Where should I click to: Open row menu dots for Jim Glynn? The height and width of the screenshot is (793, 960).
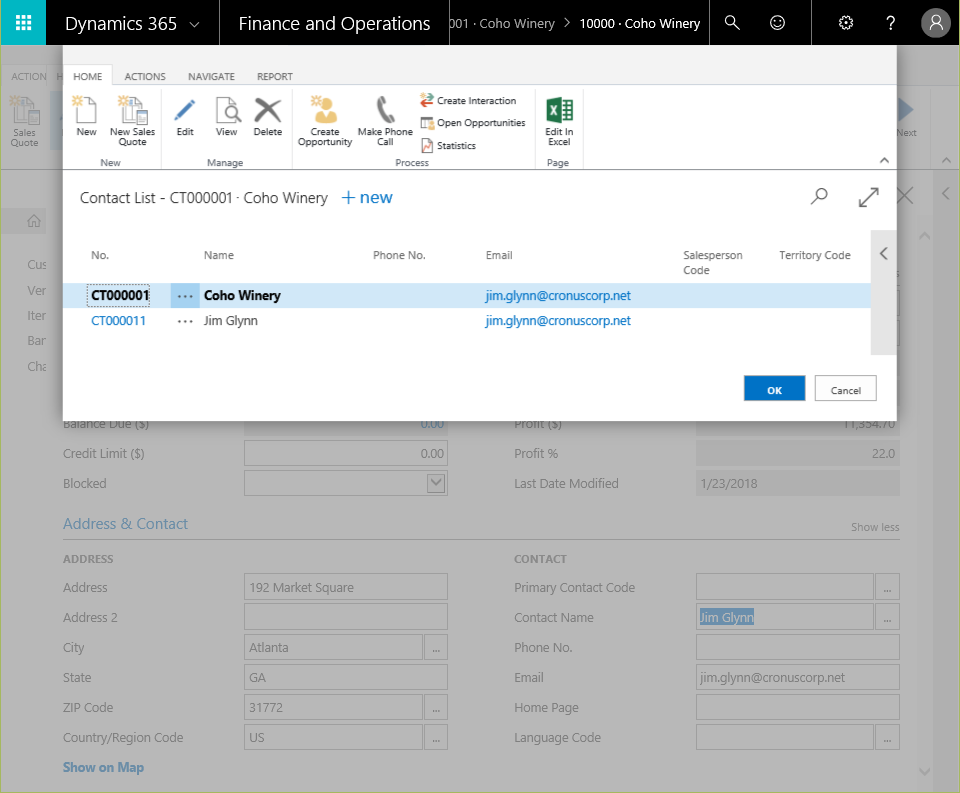coord(185,321)
